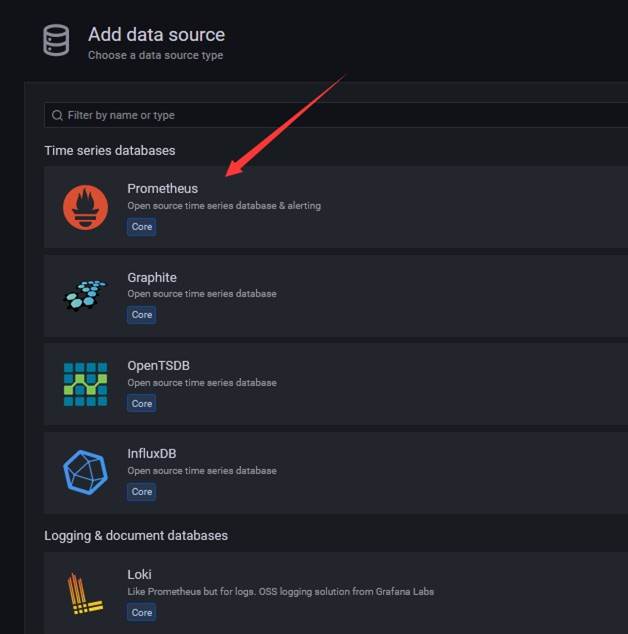Choose the Graphite data source title
The height and width of the screenshot is (634, 628).
[x=152, y=277]
